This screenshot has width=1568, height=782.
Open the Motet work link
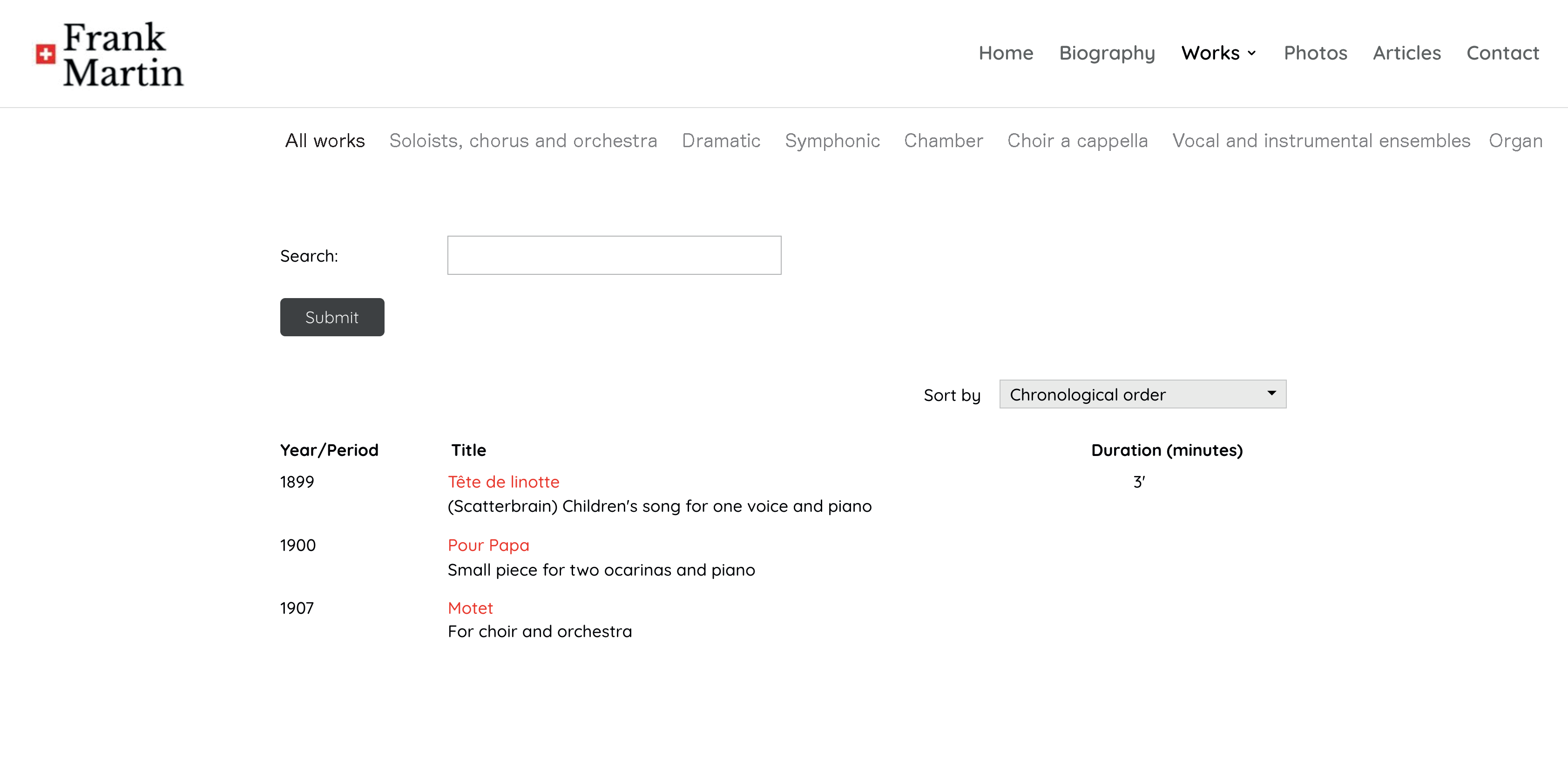coord(470,608)
